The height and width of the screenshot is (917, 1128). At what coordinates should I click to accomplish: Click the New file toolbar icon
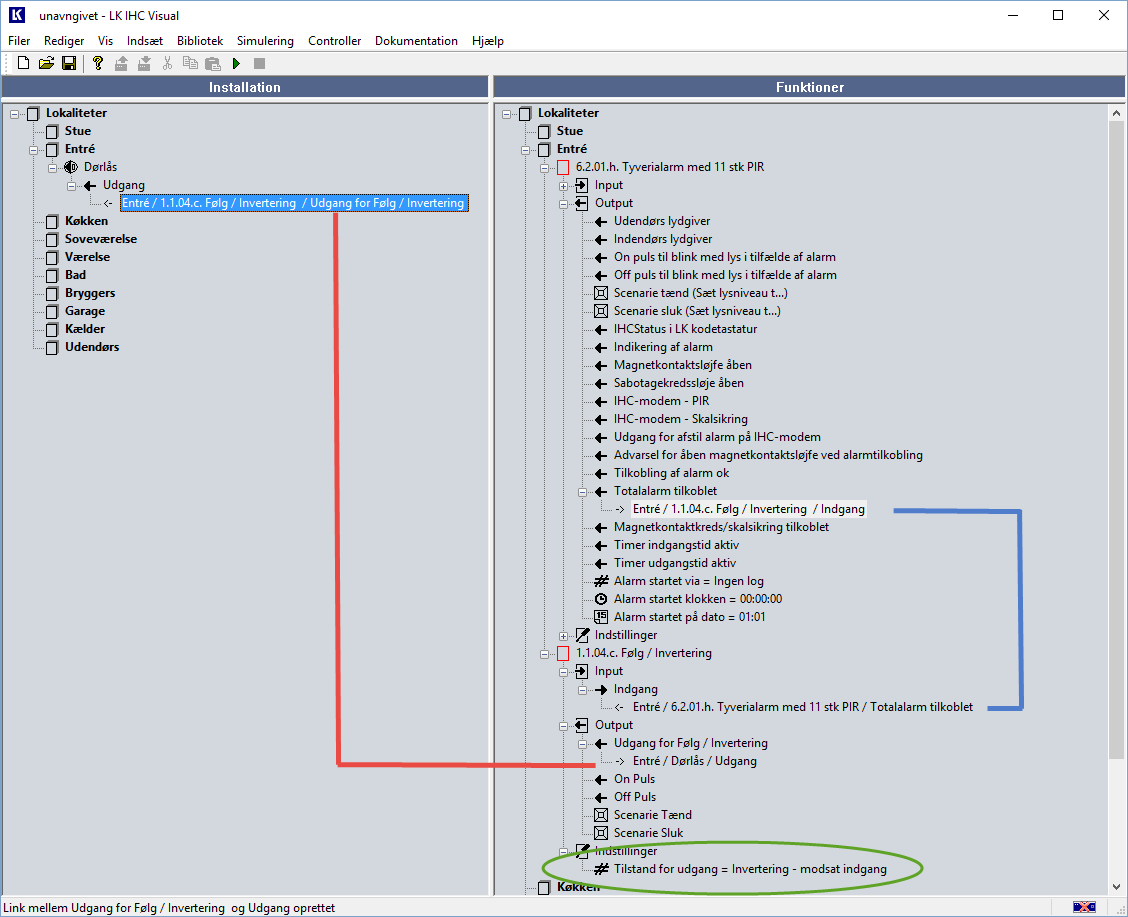point(24,64)
